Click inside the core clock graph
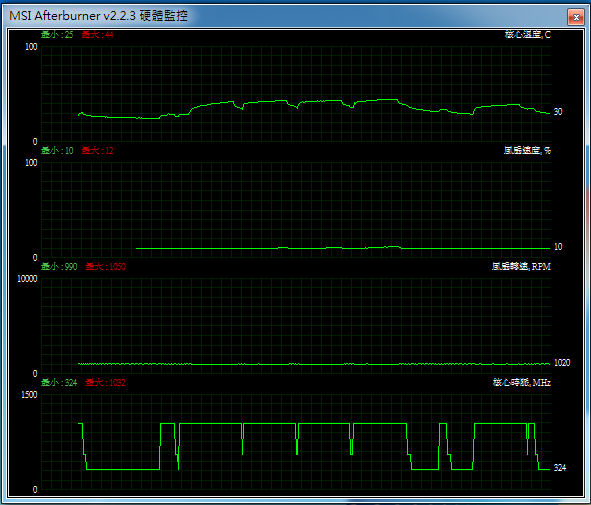The height and width of the screenshot is (505, 591). click(296, 442)
